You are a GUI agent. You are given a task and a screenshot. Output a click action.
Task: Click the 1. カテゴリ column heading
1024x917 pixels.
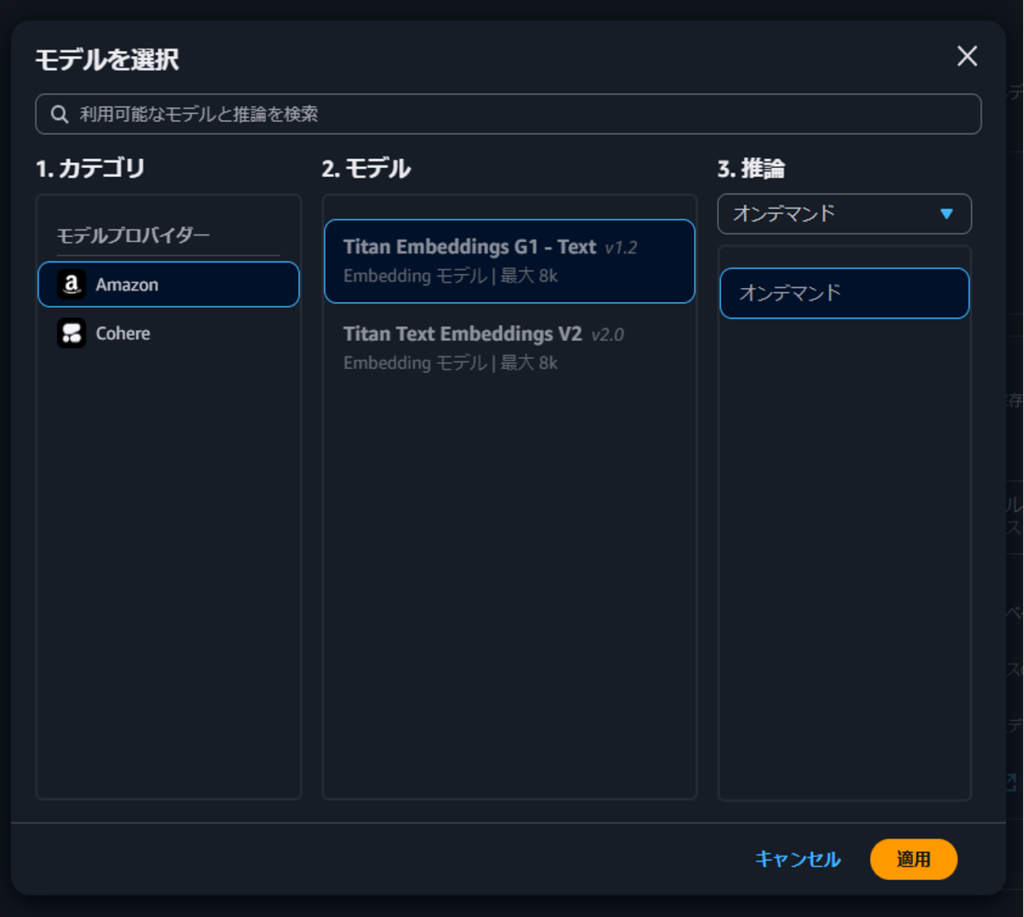91,169
